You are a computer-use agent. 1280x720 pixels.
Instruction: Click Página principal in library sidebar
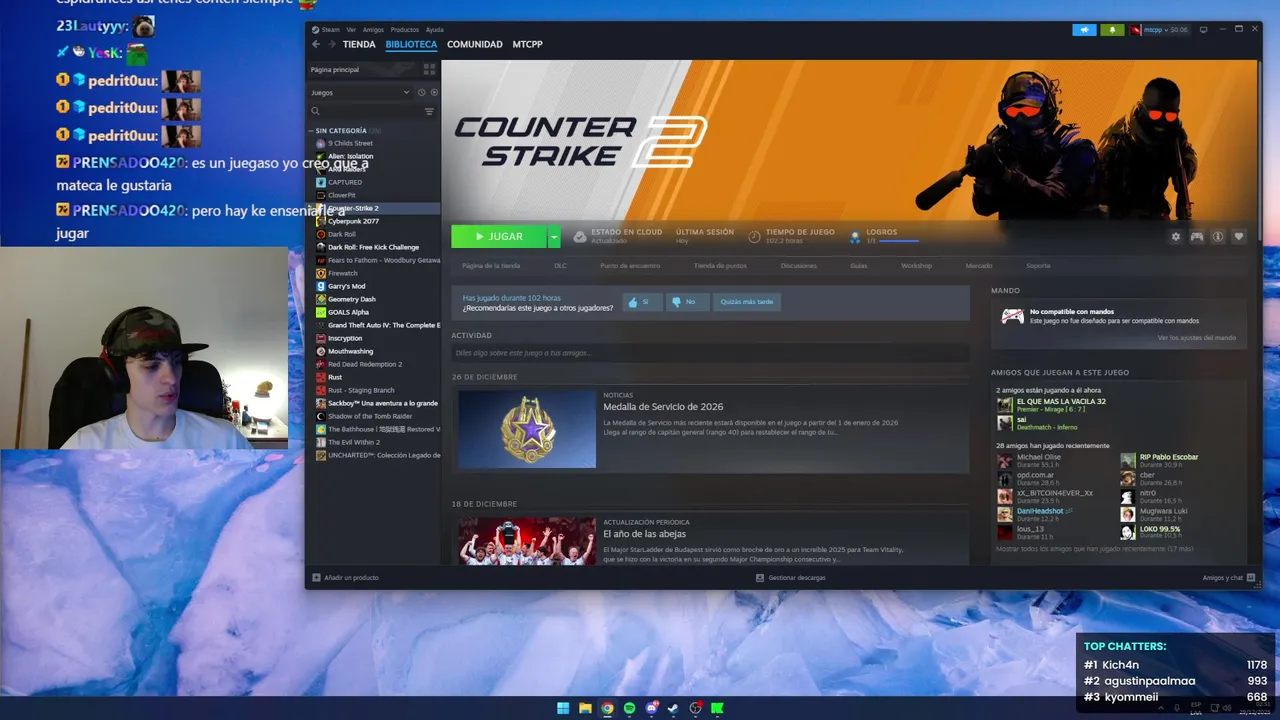pyautogui.click(x=335, y=70)
